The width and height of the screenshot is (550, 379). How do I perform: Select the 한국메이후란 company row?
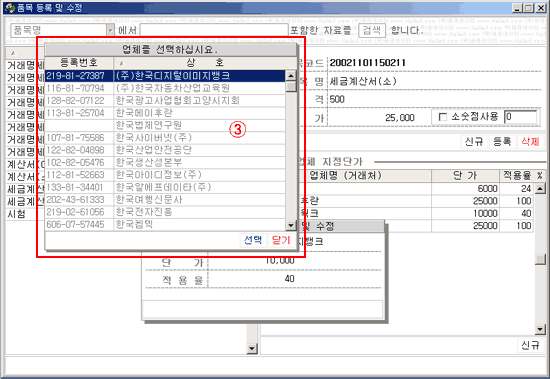166,113
